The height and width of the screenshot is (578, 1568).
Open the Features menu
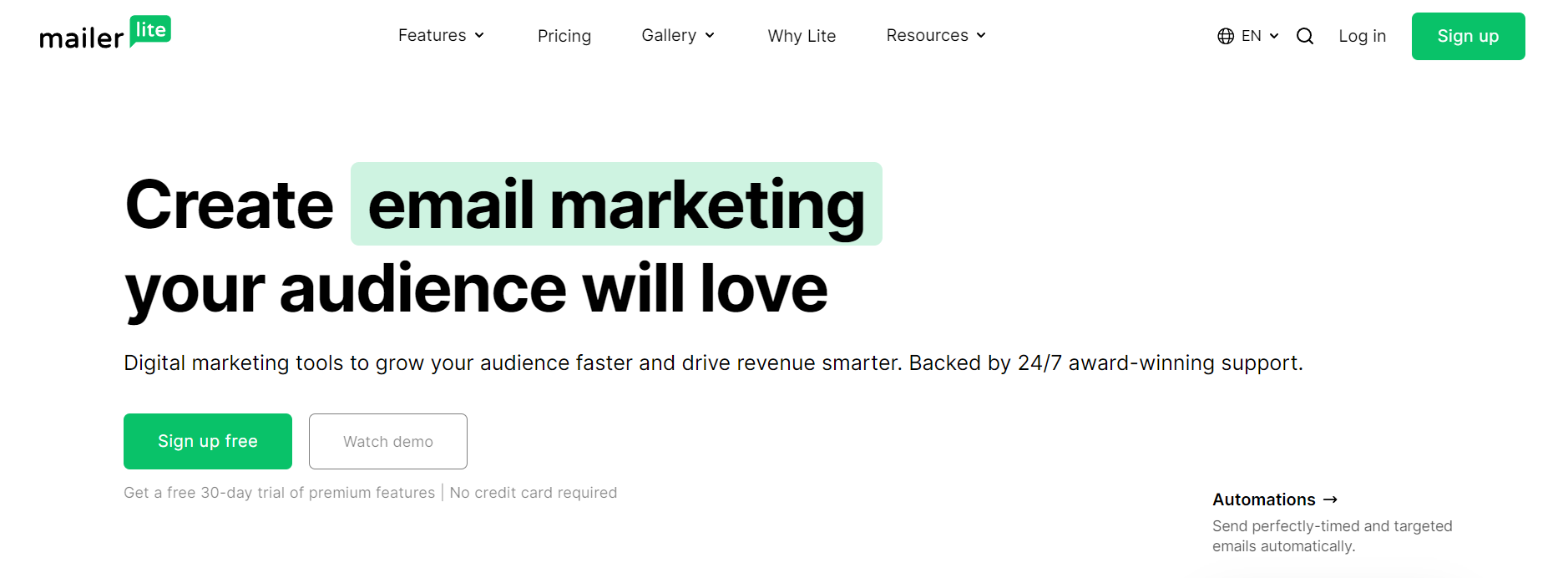(x=441, y=36)
